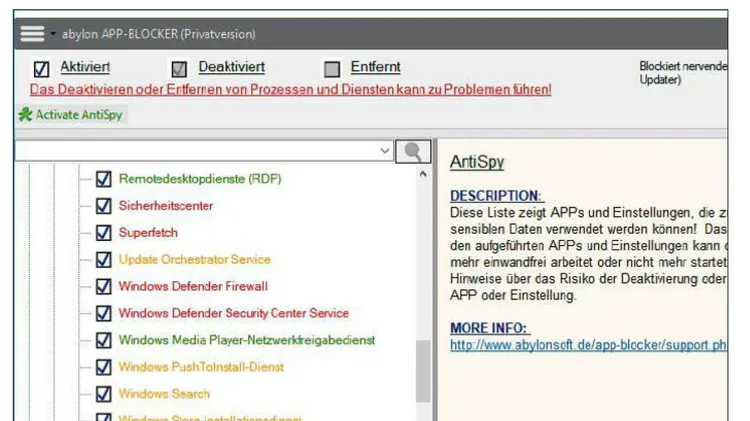750x421 pixels.
Task: Click the list scrollbar up arrow
Action: coord(423,174)
